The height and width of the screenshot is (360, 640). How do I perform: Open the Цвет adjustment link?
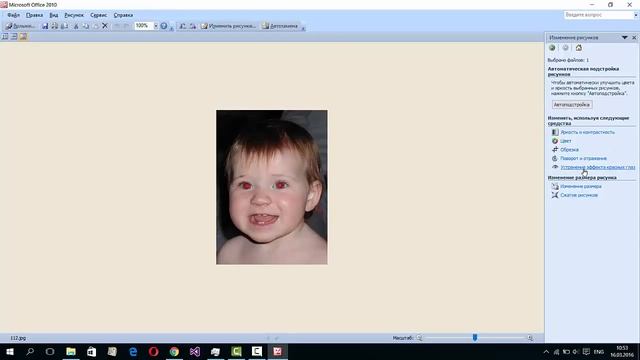(566, 141)
